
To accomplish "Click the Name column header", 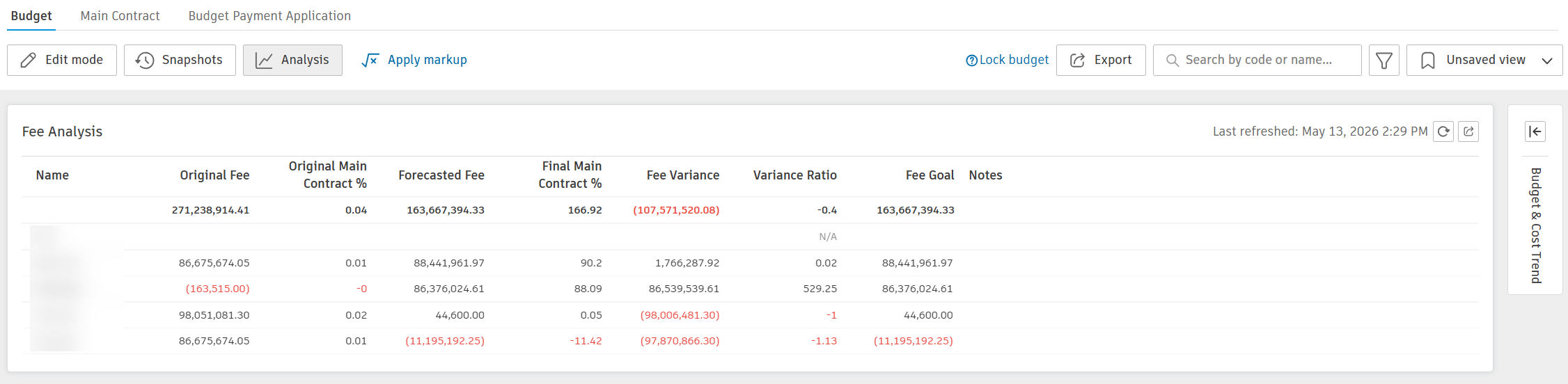I will 52,175.
